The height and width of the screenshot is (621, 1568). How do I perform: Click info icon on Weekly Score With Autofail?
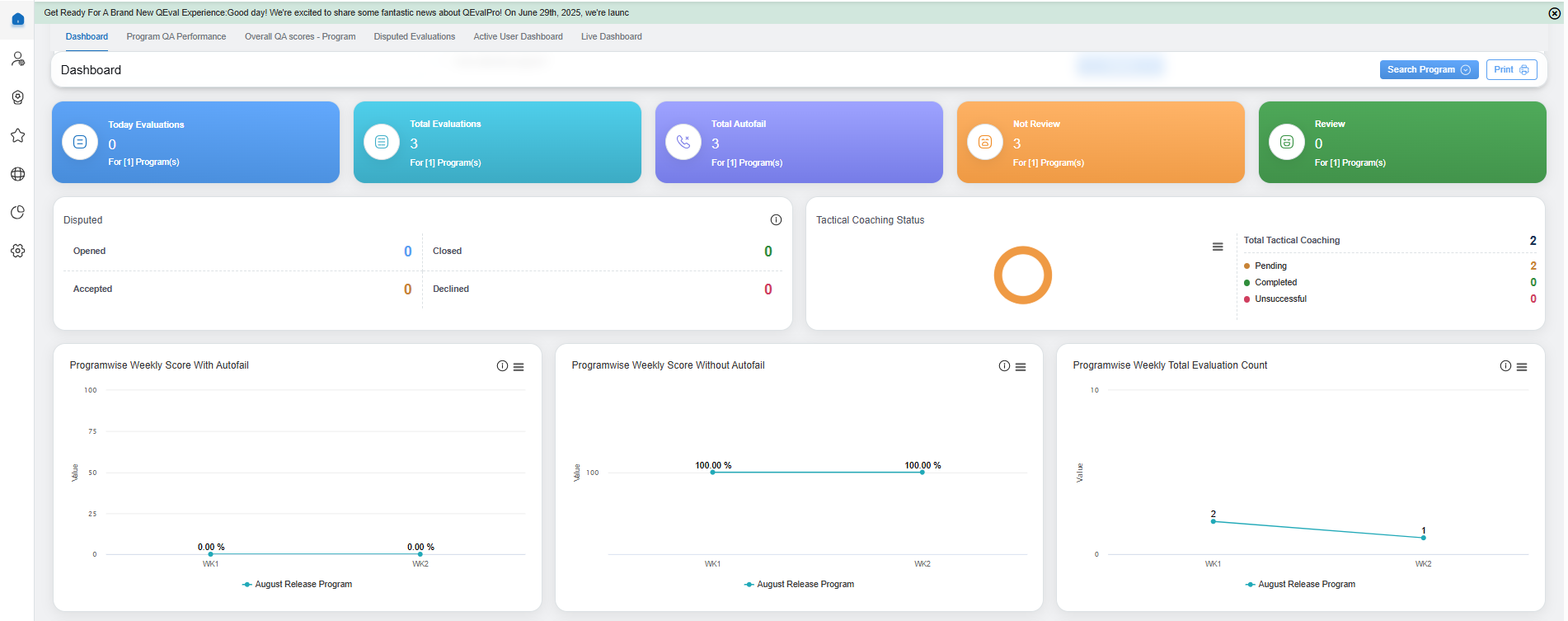point(502,366)
